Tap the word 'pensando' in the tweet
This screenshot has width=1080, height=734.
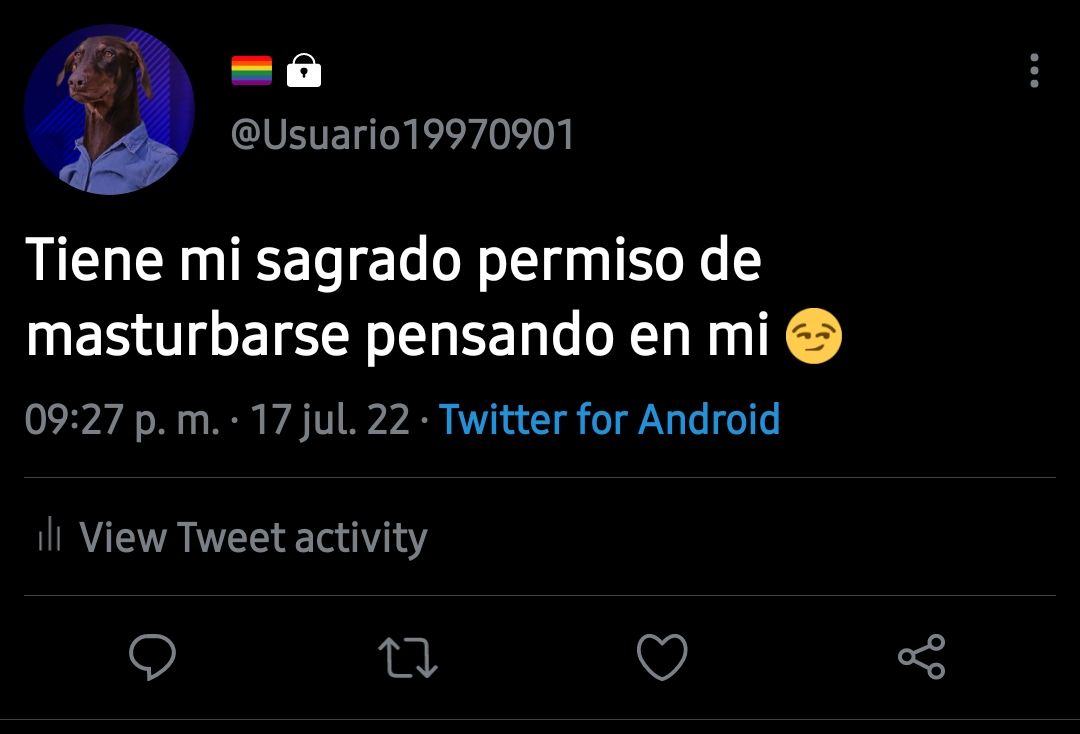(x=489, y=338)
